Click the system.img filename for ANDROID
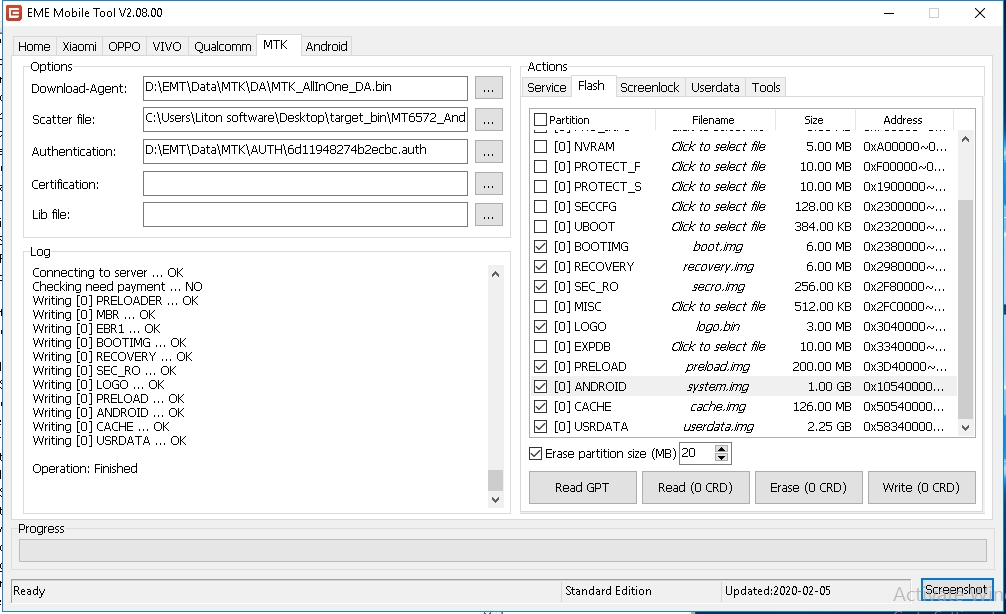The image size is (1006, 614). [x=717, y=387]
